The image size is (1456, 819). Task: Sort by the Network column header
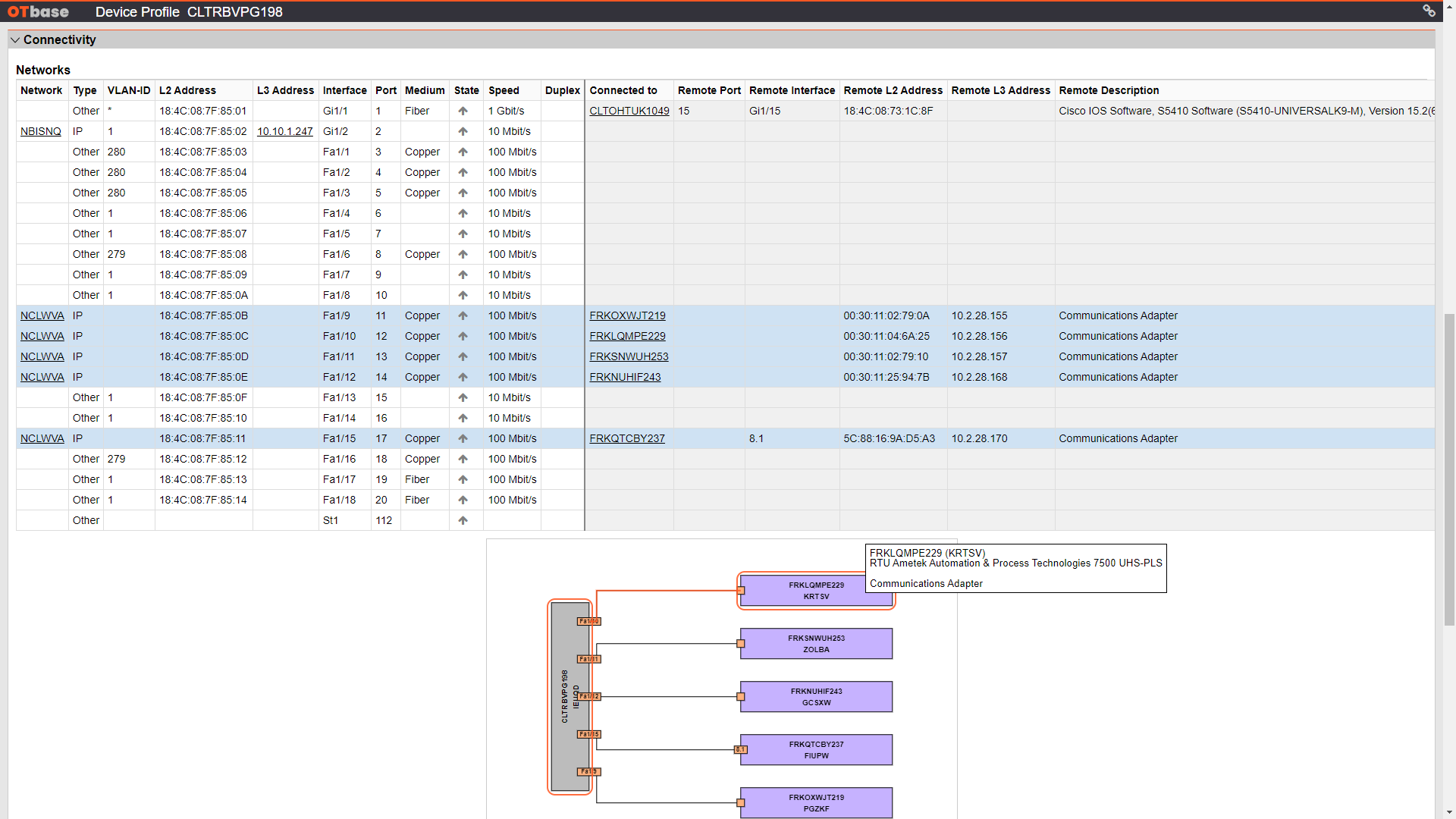[42, 90]
